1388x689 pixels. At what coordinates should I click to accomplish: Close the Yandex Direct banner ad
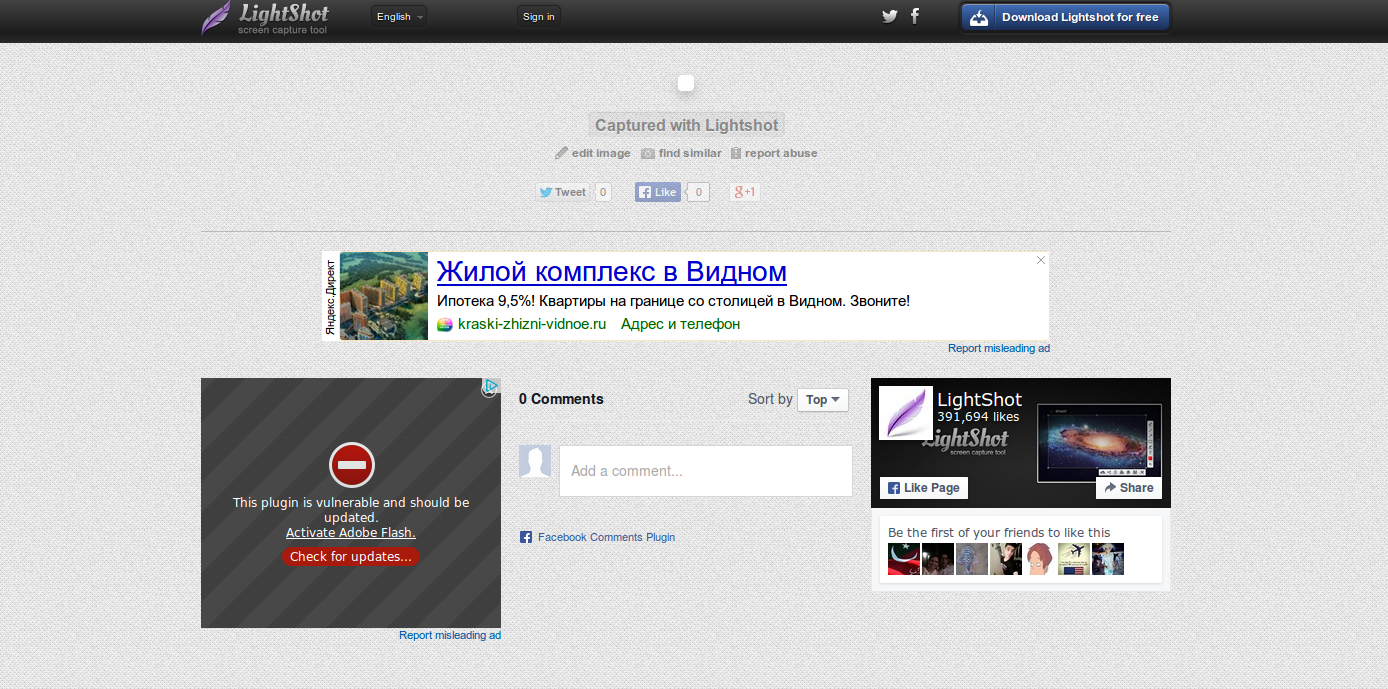click(1041, 260)
